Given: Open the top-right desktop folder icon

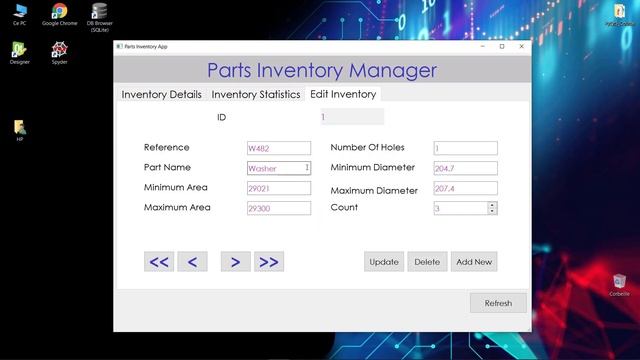Looking at the screenshot, I should click(620, 15).
